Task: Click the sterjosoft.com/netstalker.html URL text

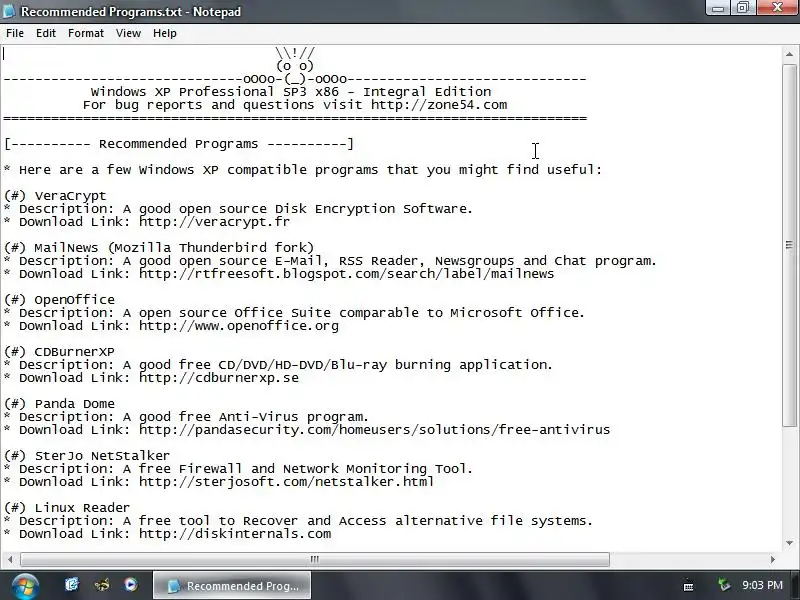Action: click(x=286, y=482)
